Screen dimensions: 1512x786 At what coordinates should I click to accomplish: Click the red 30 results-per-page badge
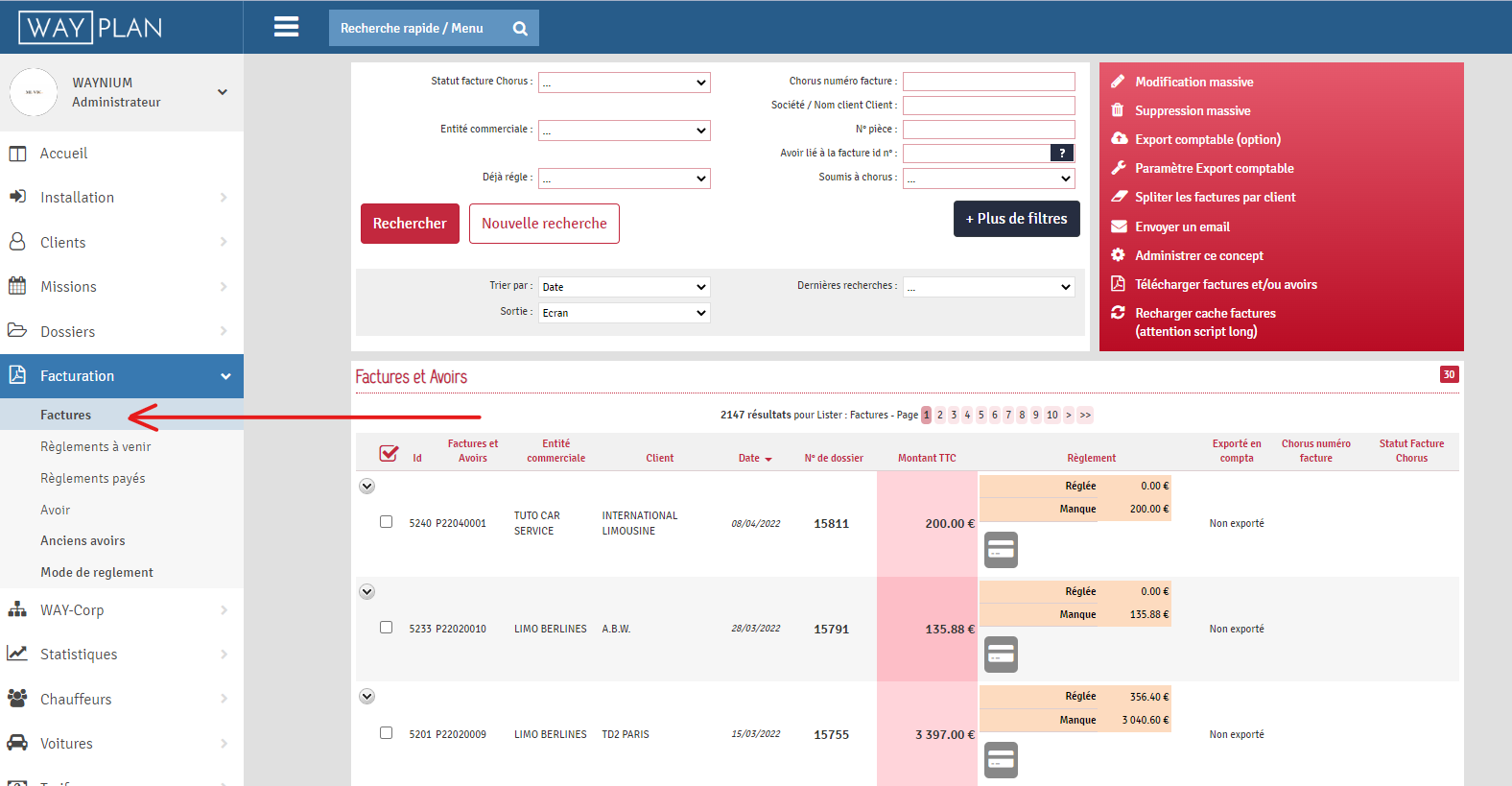1449,374
